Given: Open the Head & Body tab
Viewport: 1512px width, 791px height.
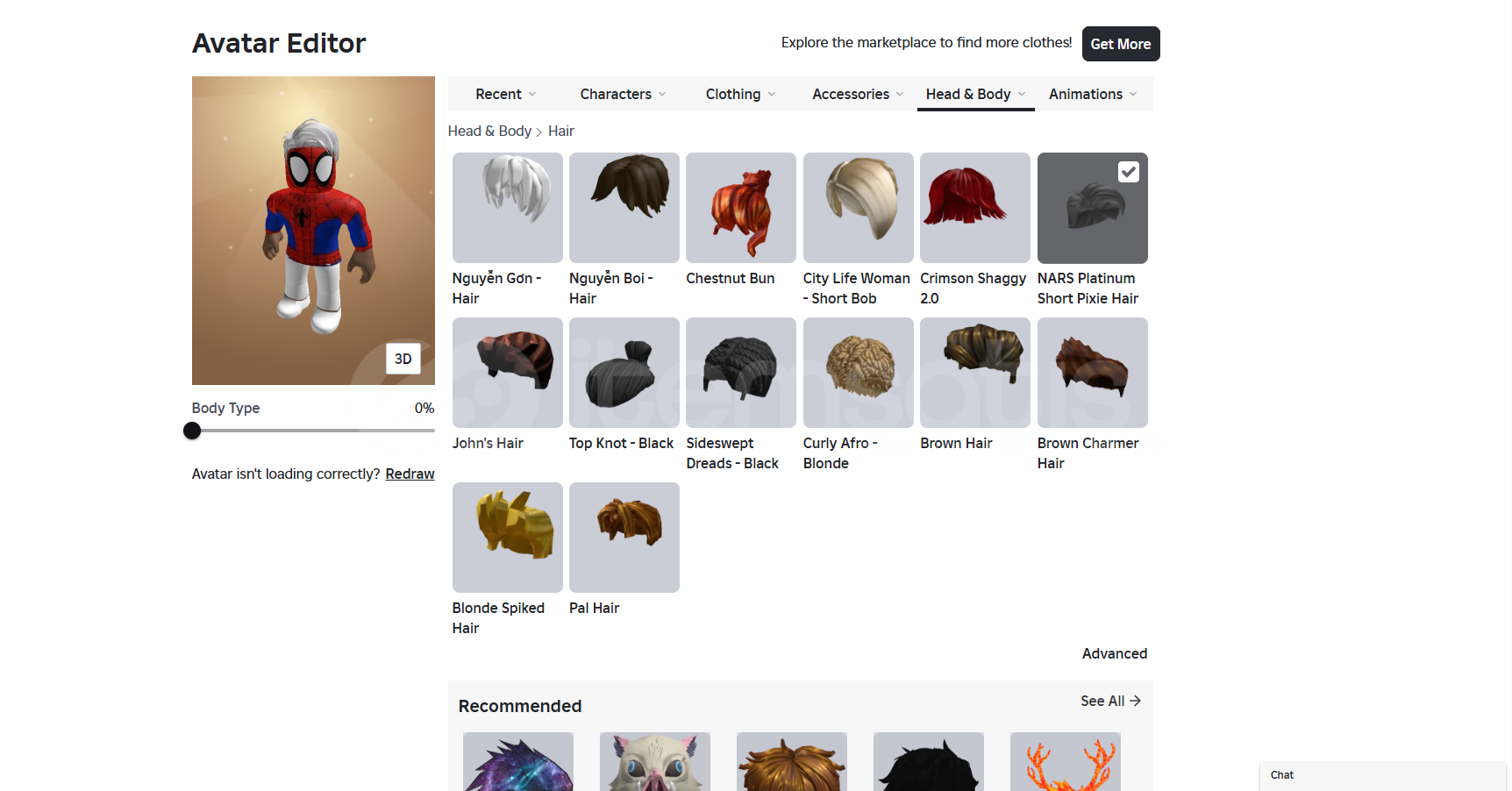Looking at the screenshot, I should [976, 94].
